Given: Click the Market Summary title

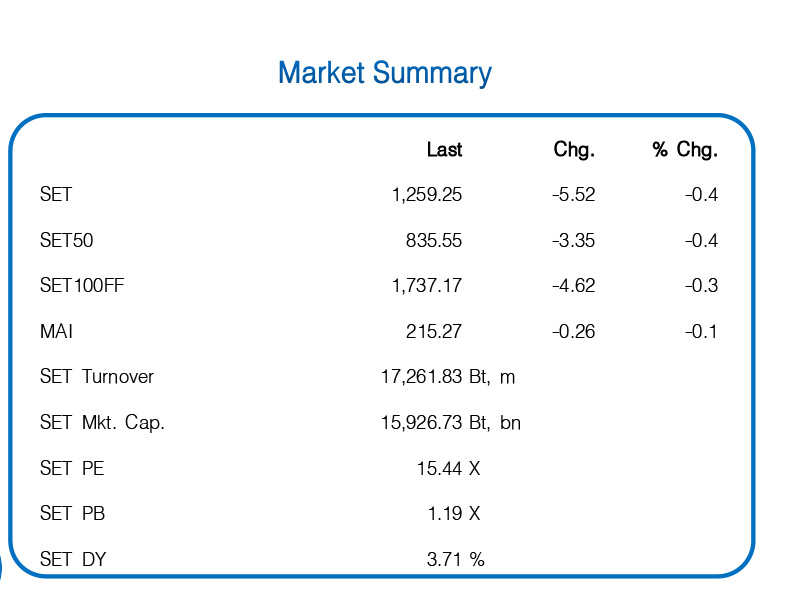Looking at the screenshot, I should coord(384,74).
